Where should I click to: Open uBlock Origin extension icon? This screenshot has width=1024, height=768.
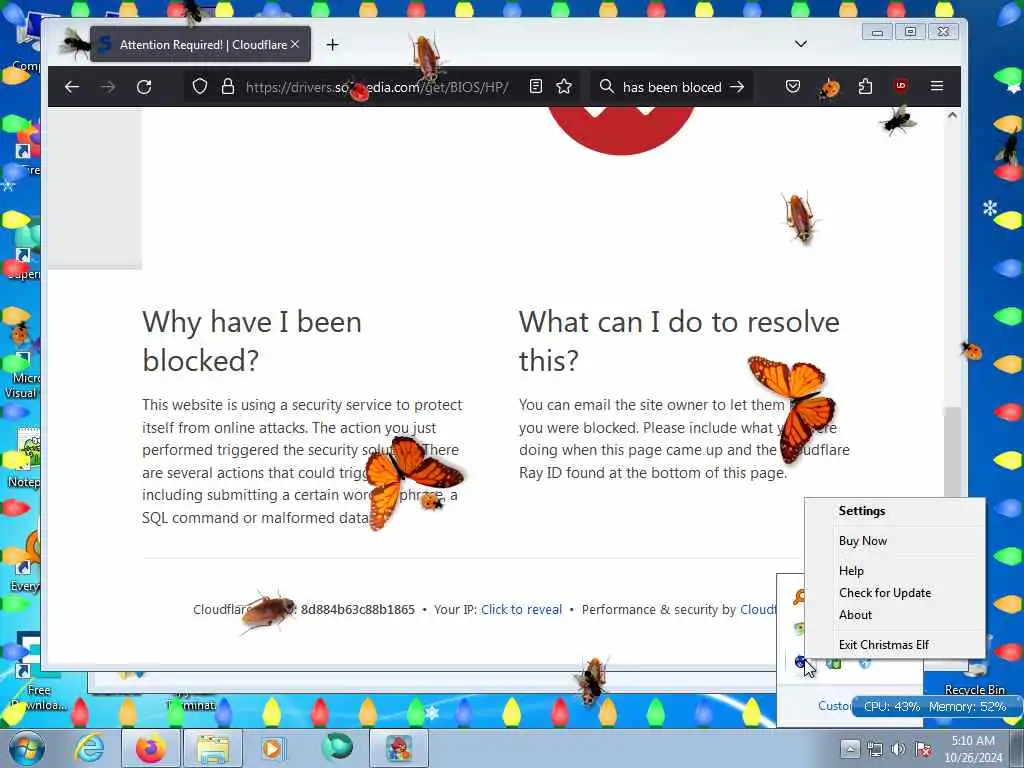pyautogui.click(x=901, y=86)
